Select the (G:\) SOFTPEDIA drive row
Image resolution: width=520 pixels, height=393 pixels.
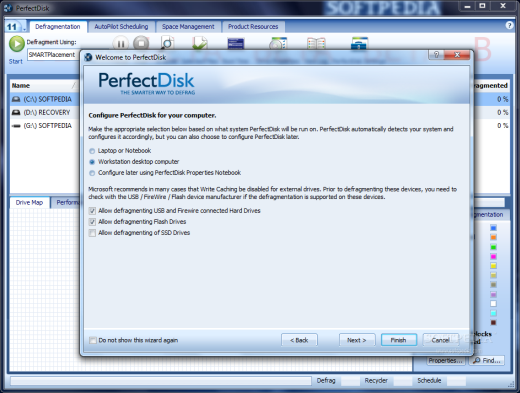(45, 126)
